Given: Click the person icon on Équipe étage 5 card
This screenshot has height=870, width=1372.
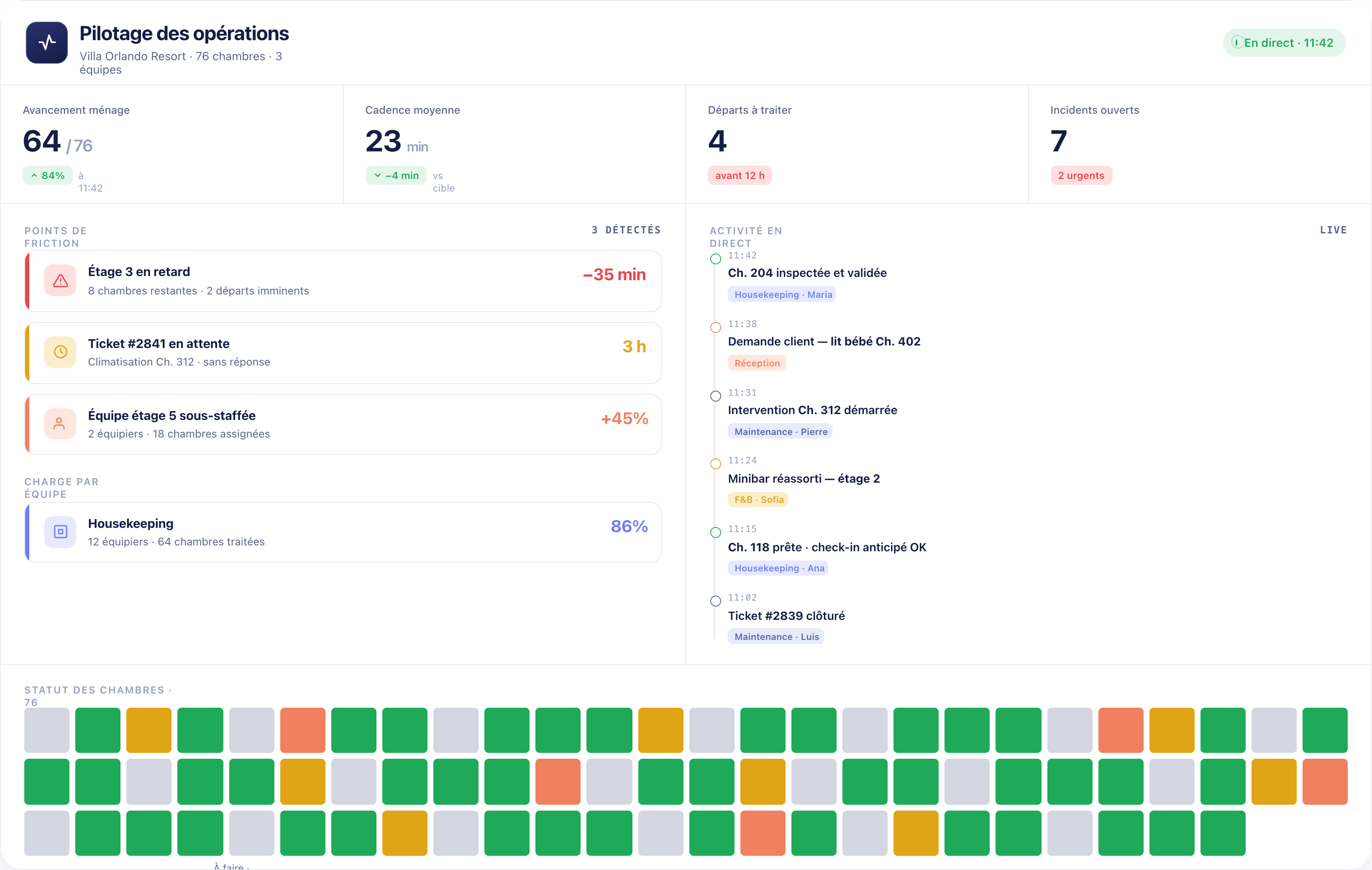Looking at the screenshot, I should point(59,423).
